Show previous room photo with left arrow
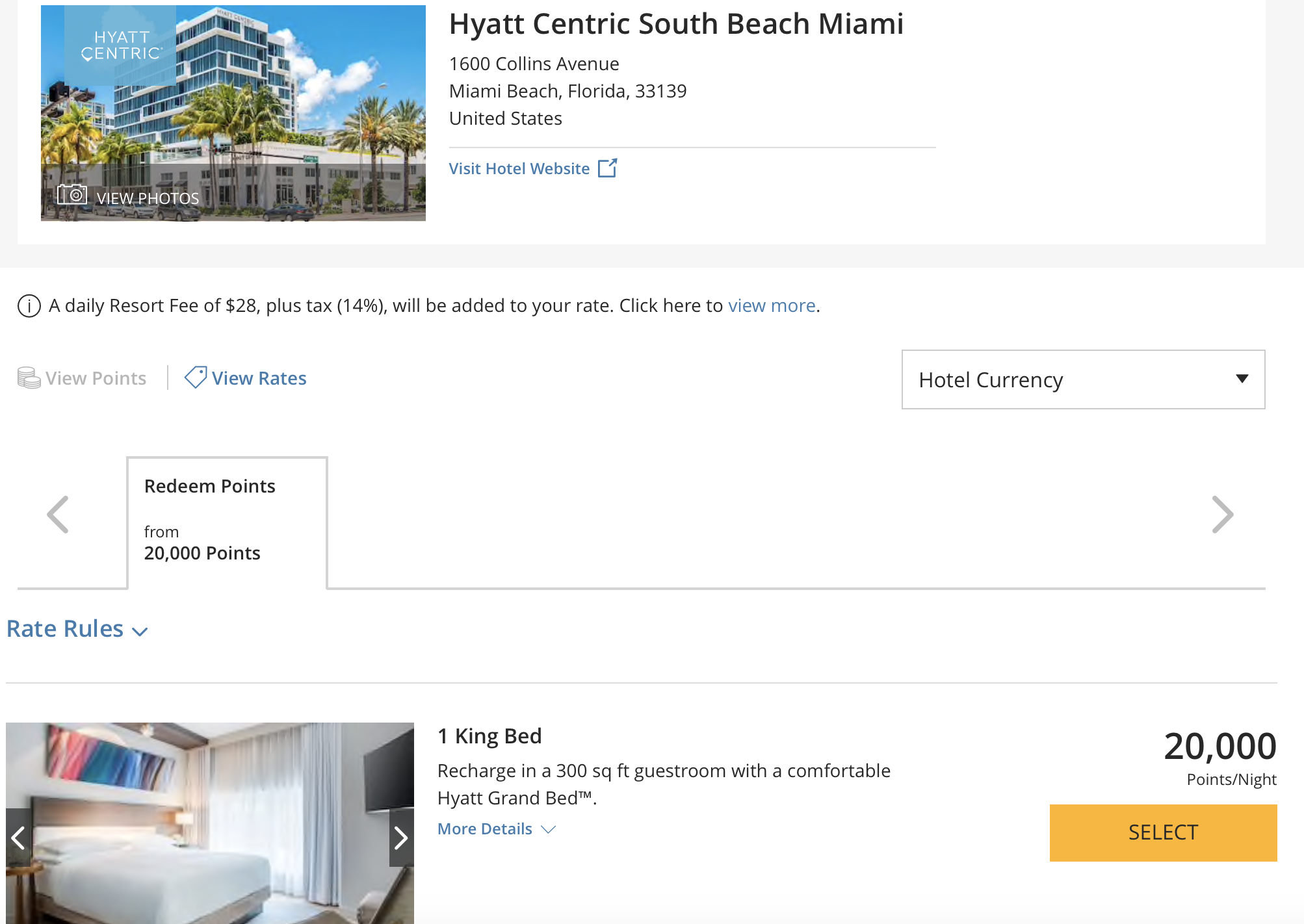The height and width of the screenshot is (924, 1304). (18, 838)
